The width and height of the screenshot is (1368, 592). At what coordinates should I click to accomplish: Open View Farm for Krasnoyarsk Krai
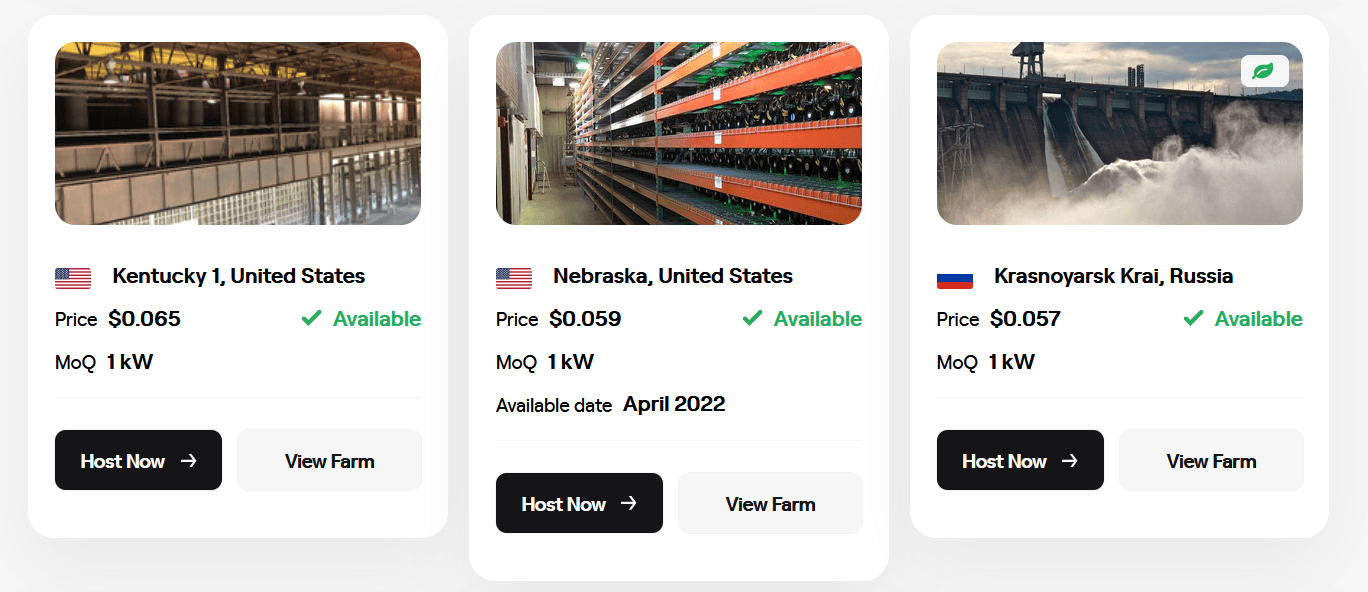tap(1211, 461)
